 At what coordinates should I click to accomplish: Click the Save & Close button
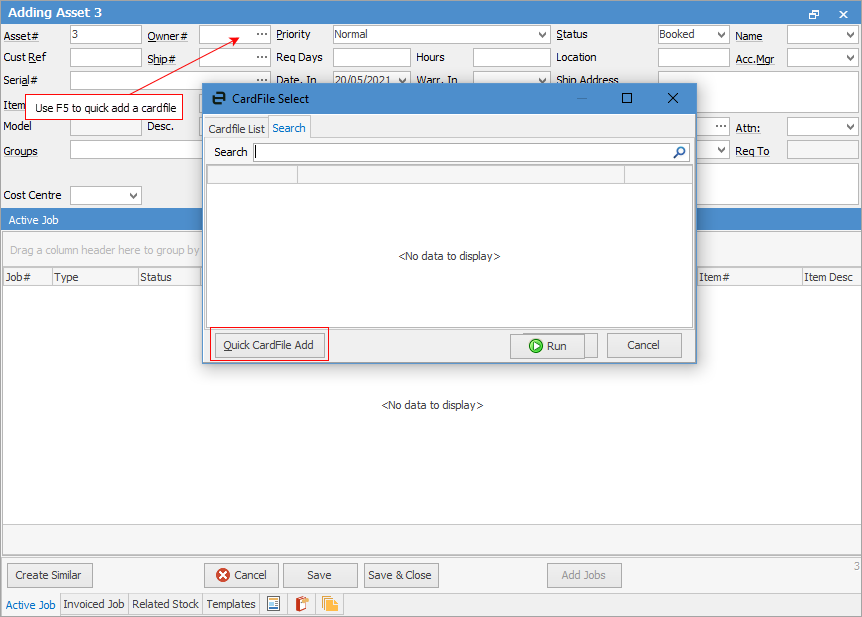(x=400, y=575)
